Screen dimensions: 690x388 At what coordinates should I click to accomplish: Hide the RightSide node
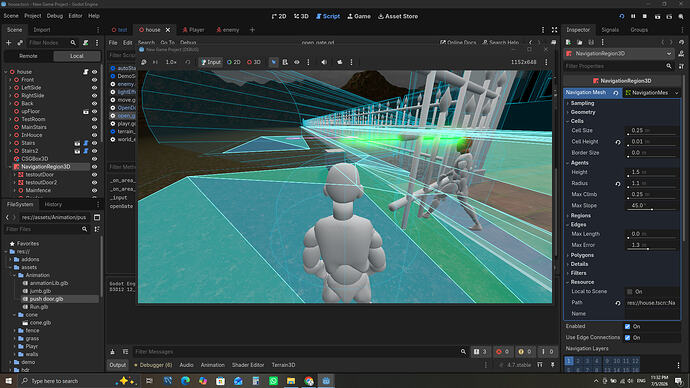click(x=94, y=95)
